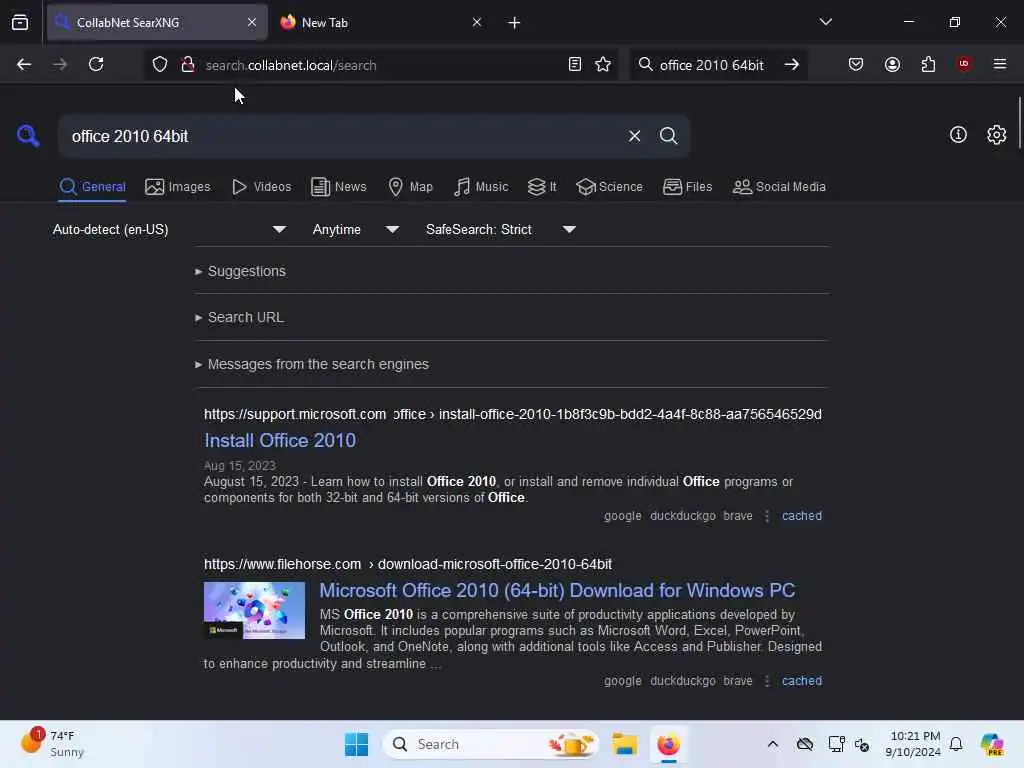Viewport: 1024px width, 768px height.
Task: Switch to Files category
Action: pos(687,187)
